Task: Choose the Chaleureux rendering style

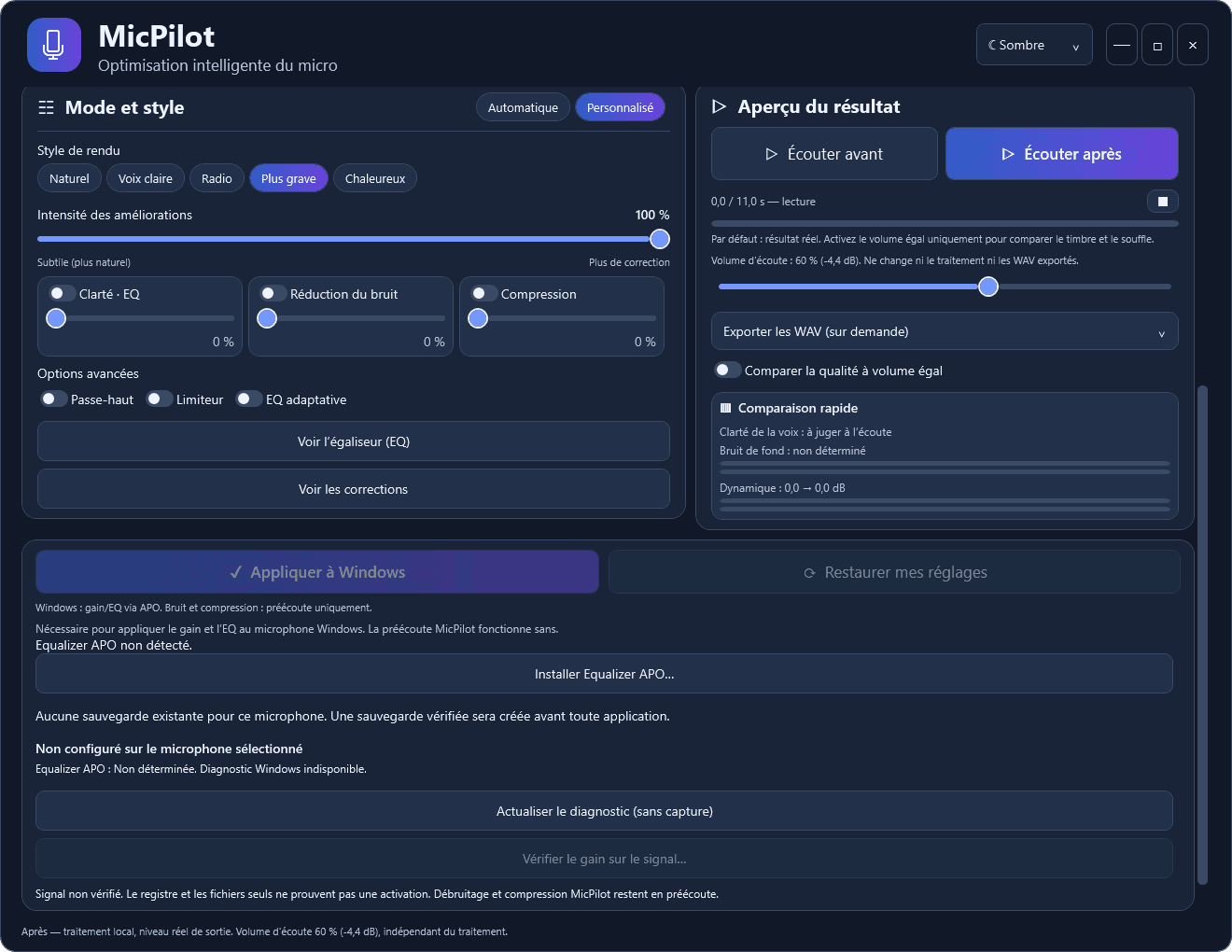Action: [x=375, y=178]
